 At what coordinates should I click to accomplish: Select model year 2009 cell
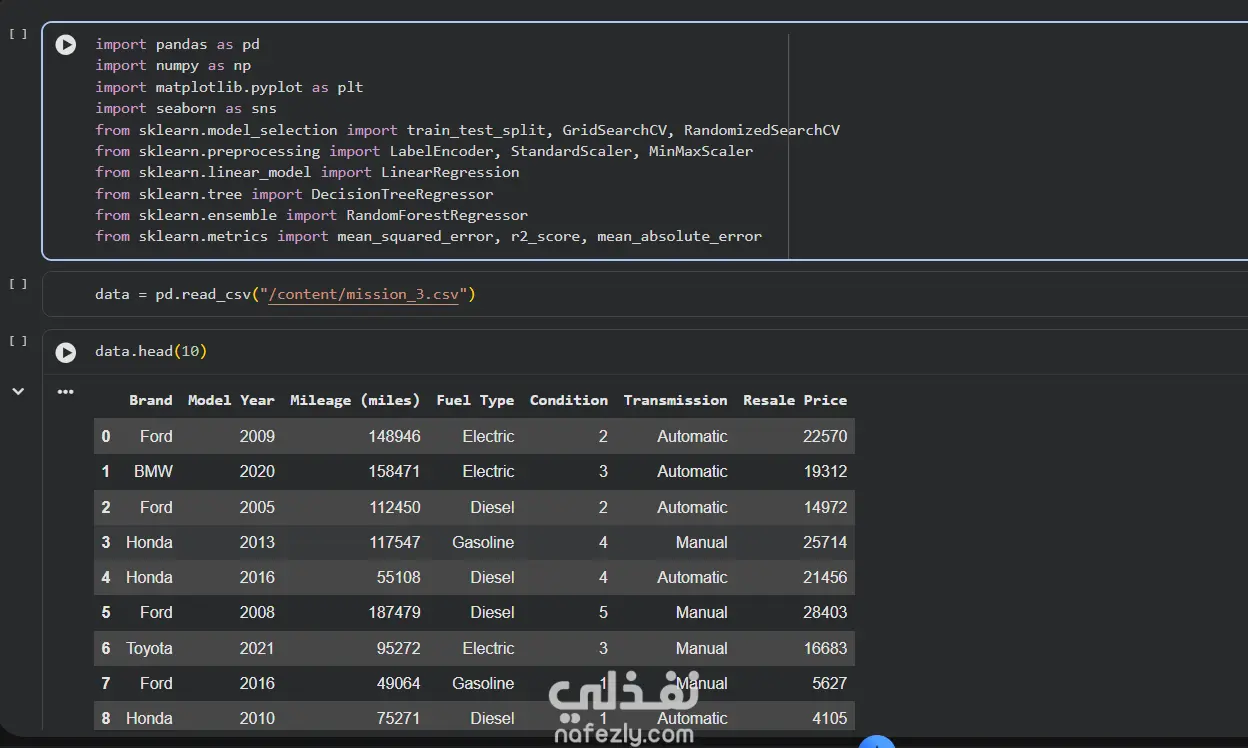[x=257, y=436]
